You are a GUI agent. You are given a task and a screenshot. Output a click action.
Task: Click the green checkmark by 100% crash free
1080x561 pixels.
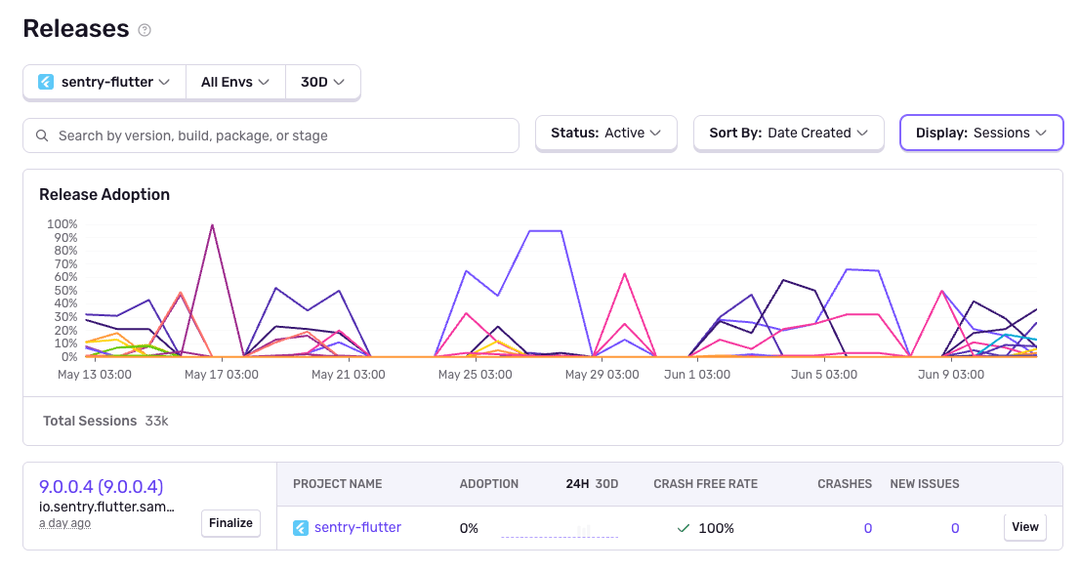pos(683,528)
